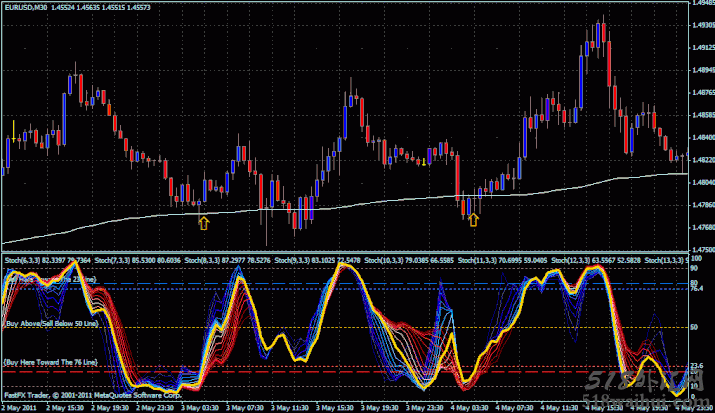The width and height of the screenshot is (715, 413).
Task: Click the 1.4768 price scale label
Action: 703,227
